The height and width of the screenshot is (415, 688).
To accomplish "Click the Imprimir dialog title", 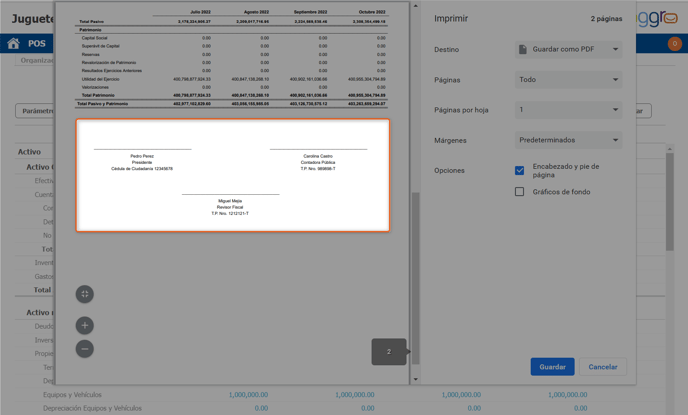I will [x=451, y=18].
